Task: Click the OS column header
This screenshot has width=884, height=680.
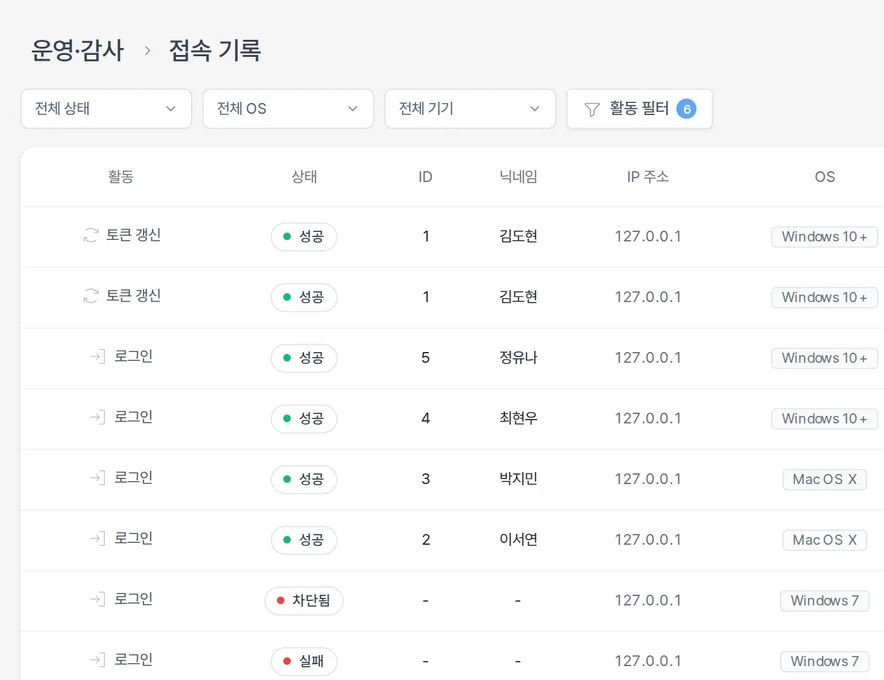Action: pos(825,177)
